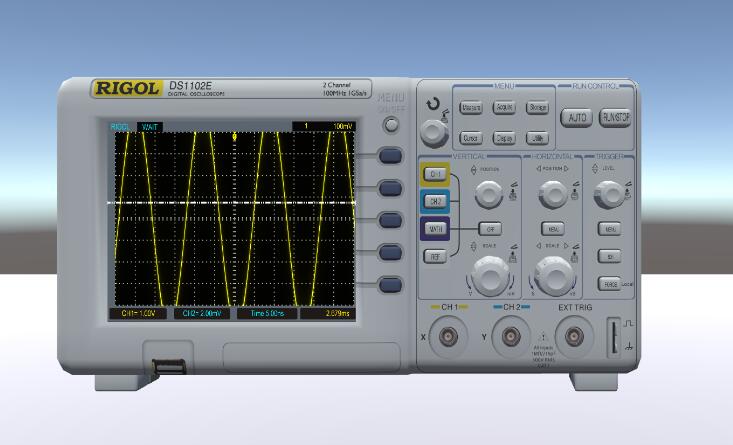Open the Storage menu
This screenshot has width=733, height=445.
pos(537,107)
